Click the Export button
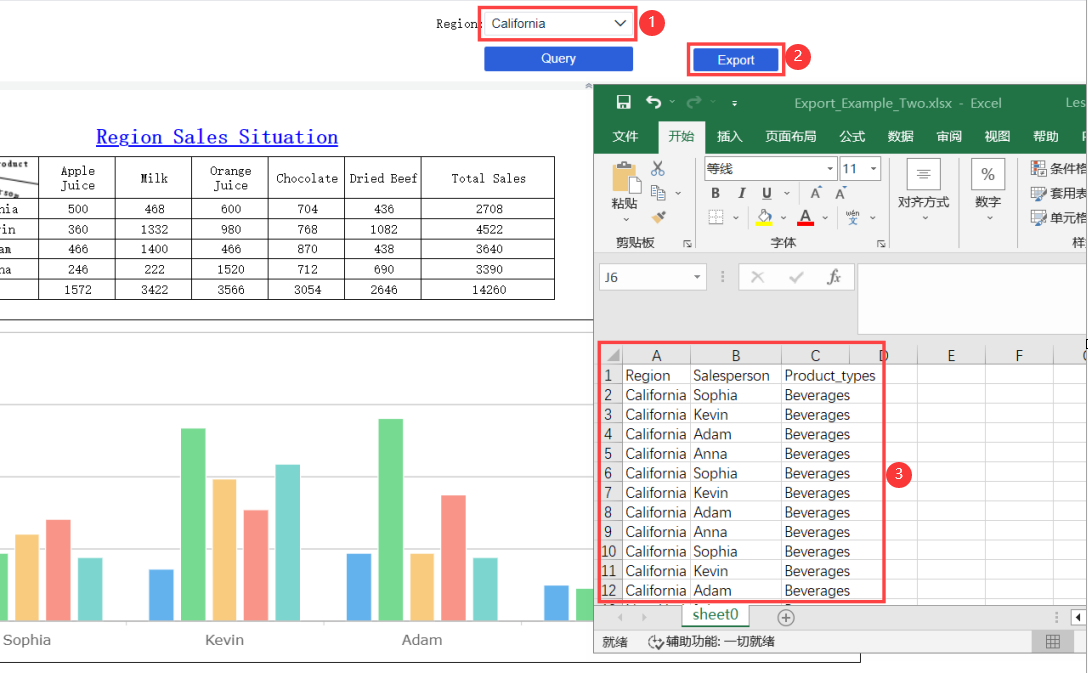 [x=735, y=59]
